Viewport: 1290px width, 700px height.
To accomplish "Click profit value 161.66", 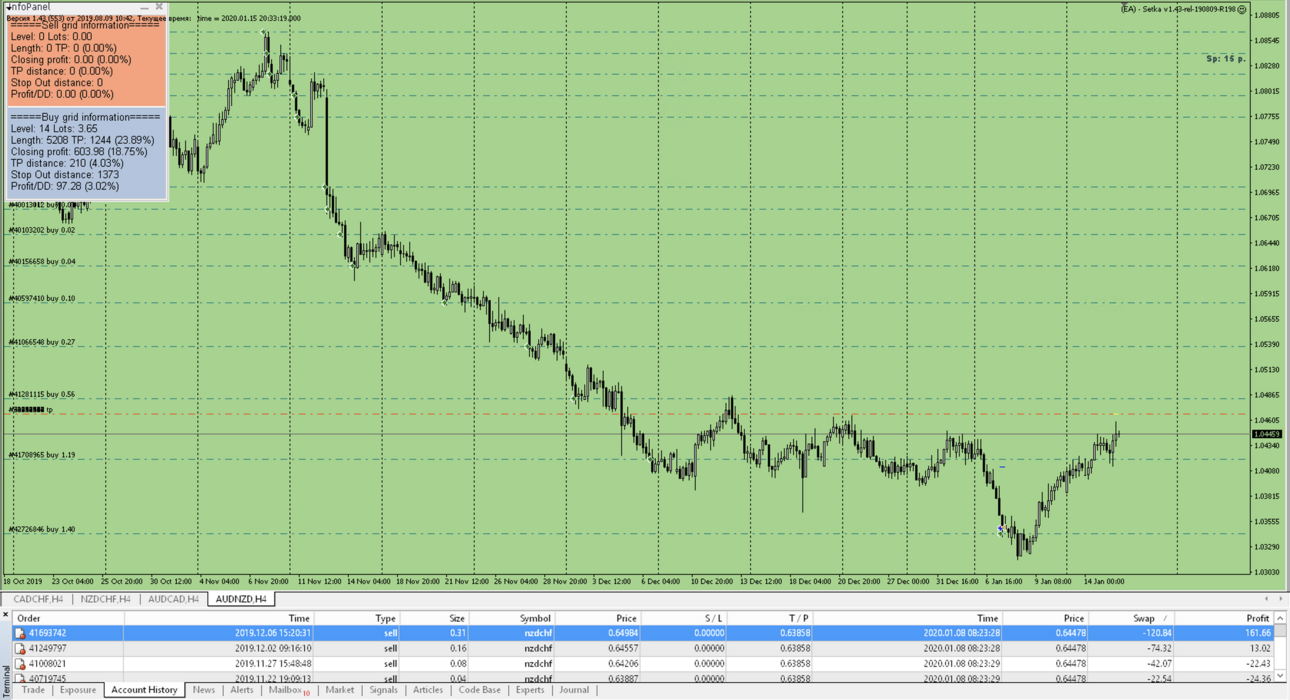I will tap(1258, 633).
